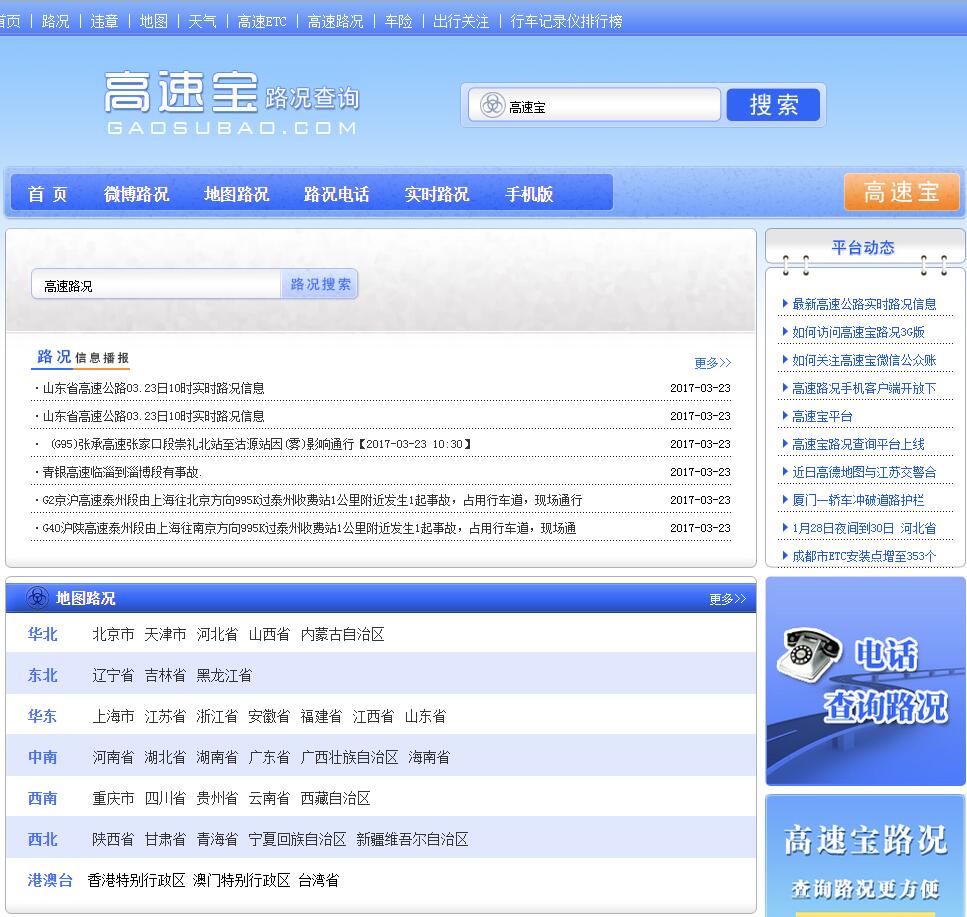Switch to the 实时路况 tab
This screenshot has height=917, width=967.
(436, 194)
